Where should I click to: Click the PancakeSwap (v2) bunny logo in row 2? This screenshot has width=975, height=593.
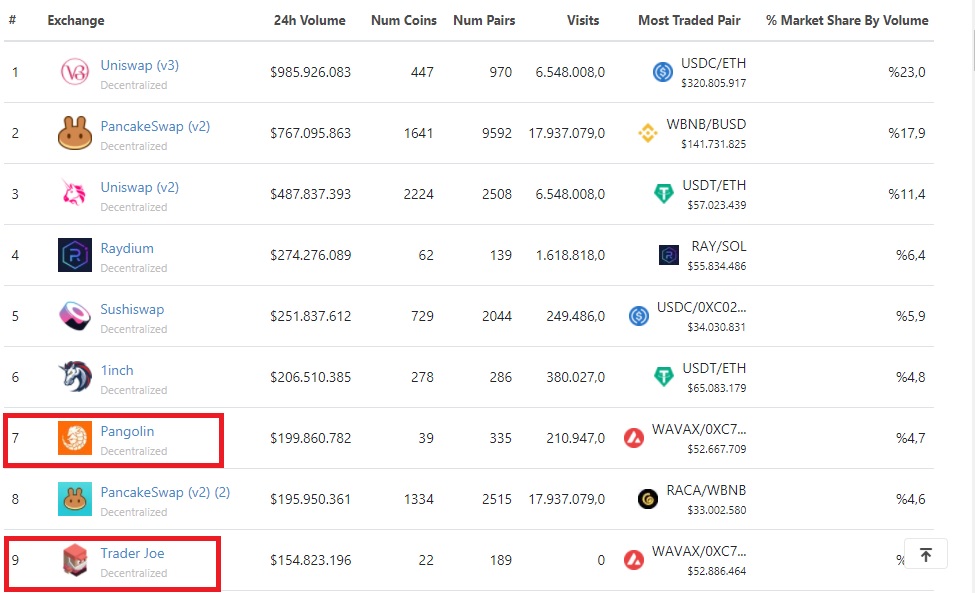[75, 133]
